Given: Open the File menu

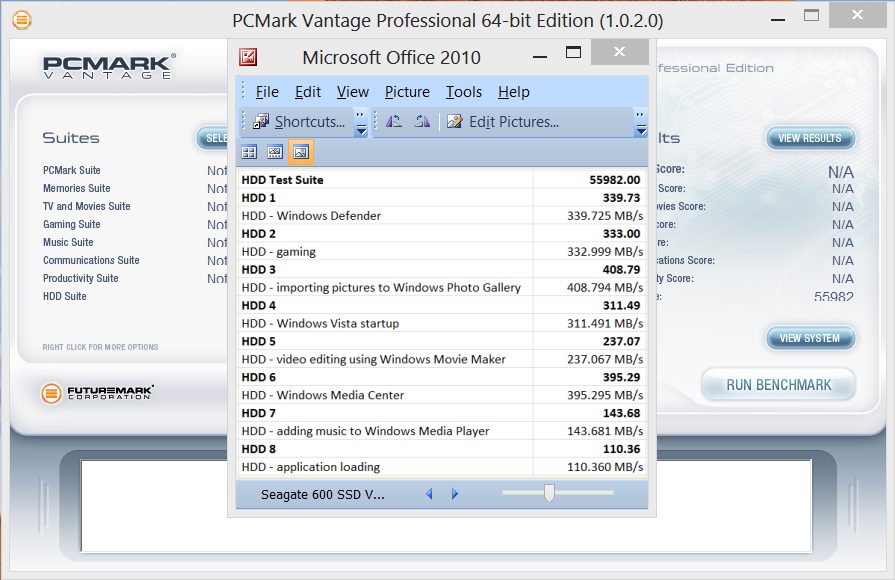Looking at the screenshot, I should point(267,92).
